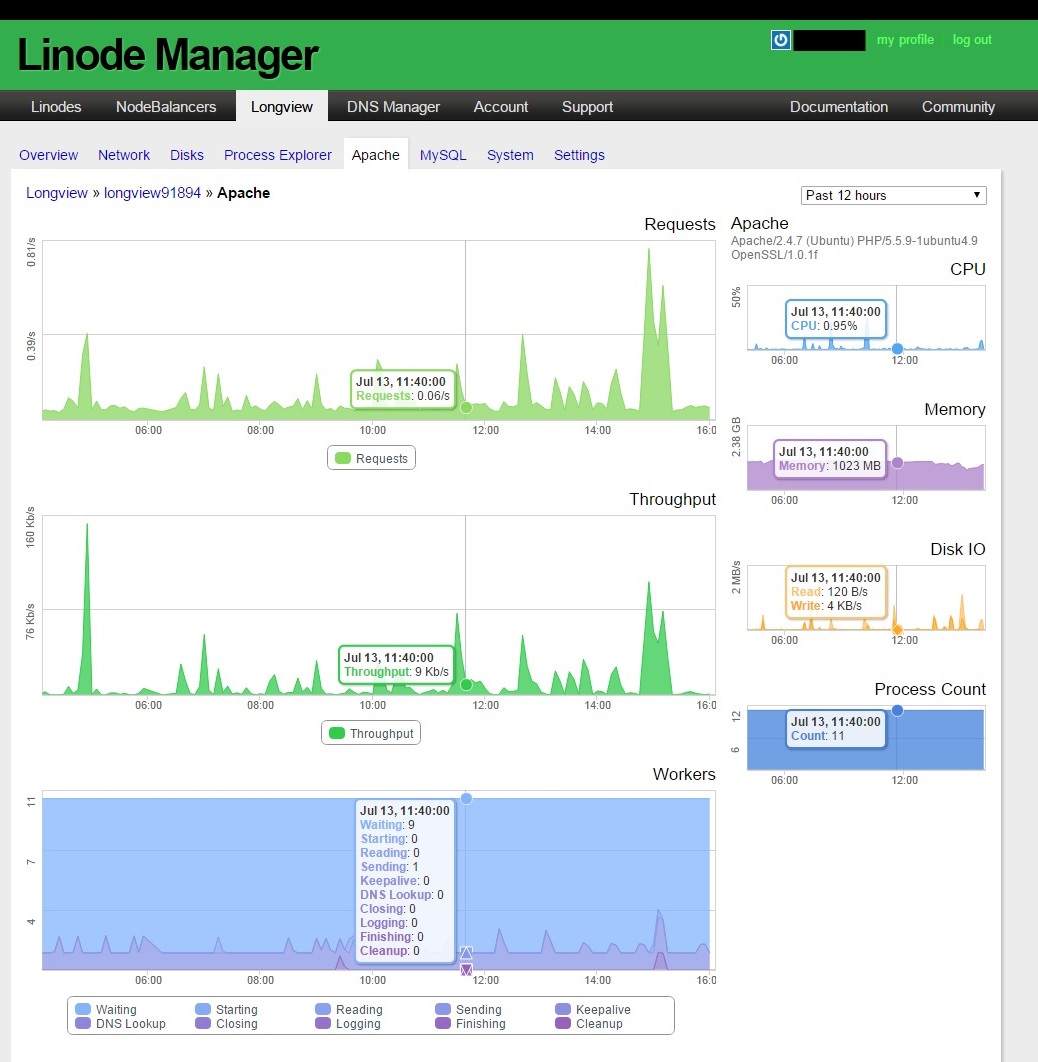Switch to the Process Explorer sub-tab

click(x=278, y=155)
